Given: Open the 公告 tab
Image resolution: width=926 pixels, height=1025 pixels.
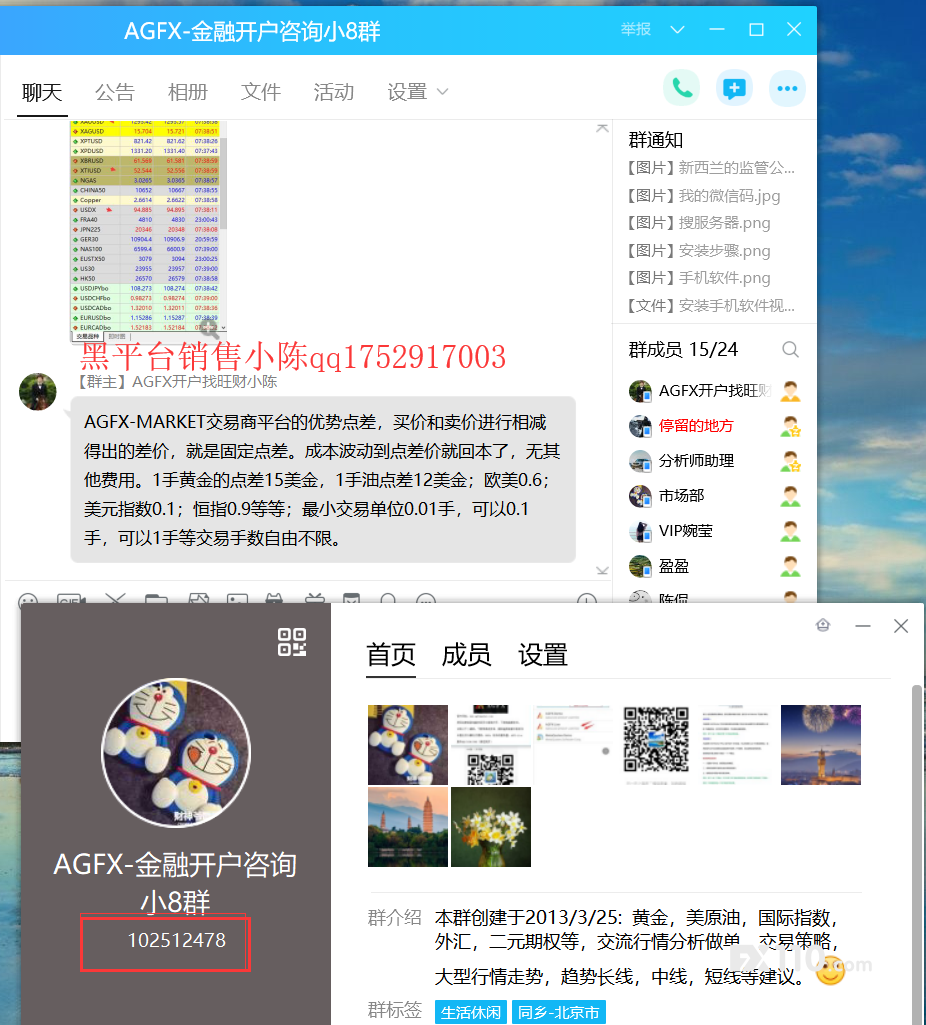Looking at the screenshot, I should [x=115, y=92].
